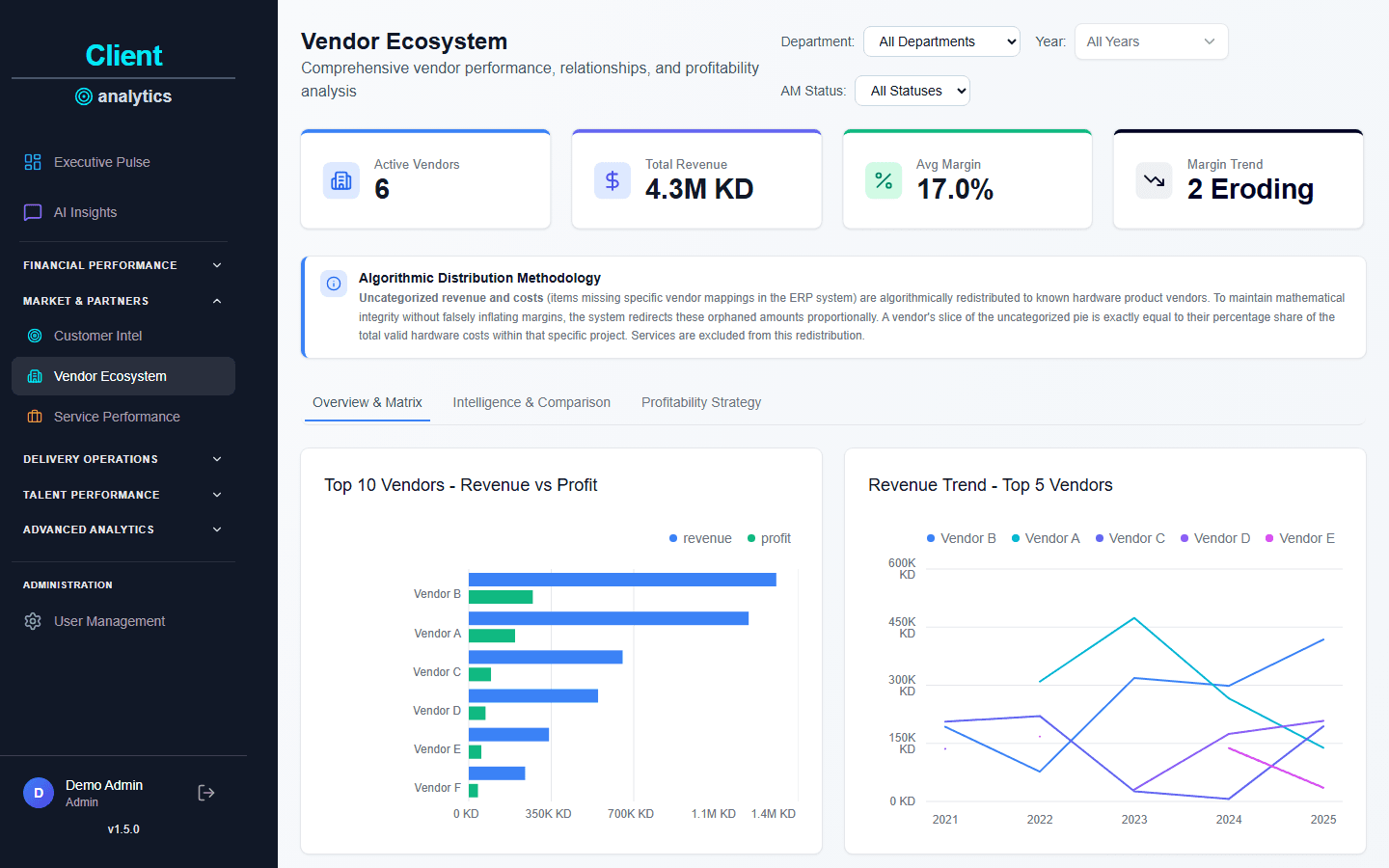Click Vendor F label in bar chart

(x=437, y=788)
